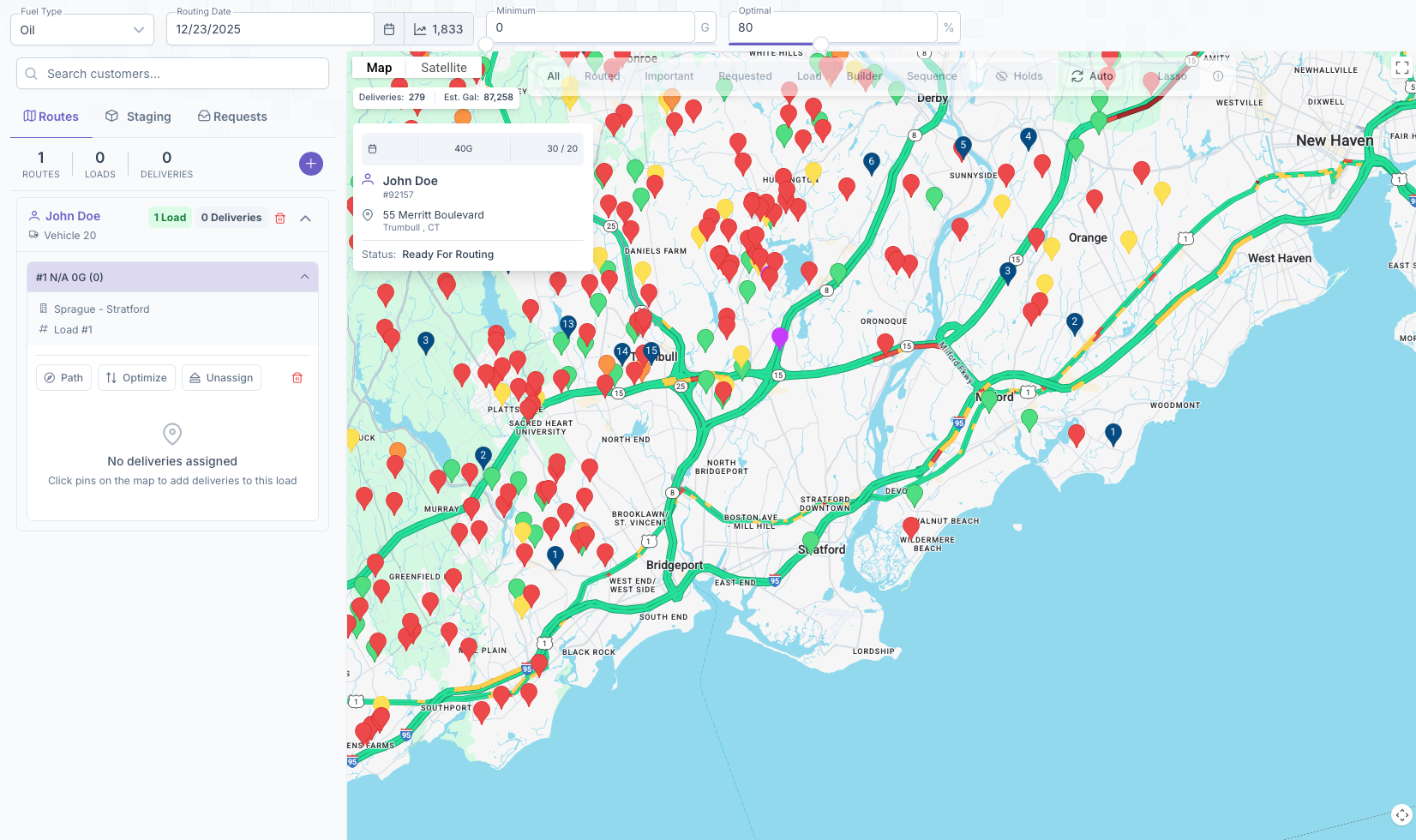Viewport: 1416px width, 840px height.
Task: Toggle Auto refresh mode
Action: [1092, 76]
